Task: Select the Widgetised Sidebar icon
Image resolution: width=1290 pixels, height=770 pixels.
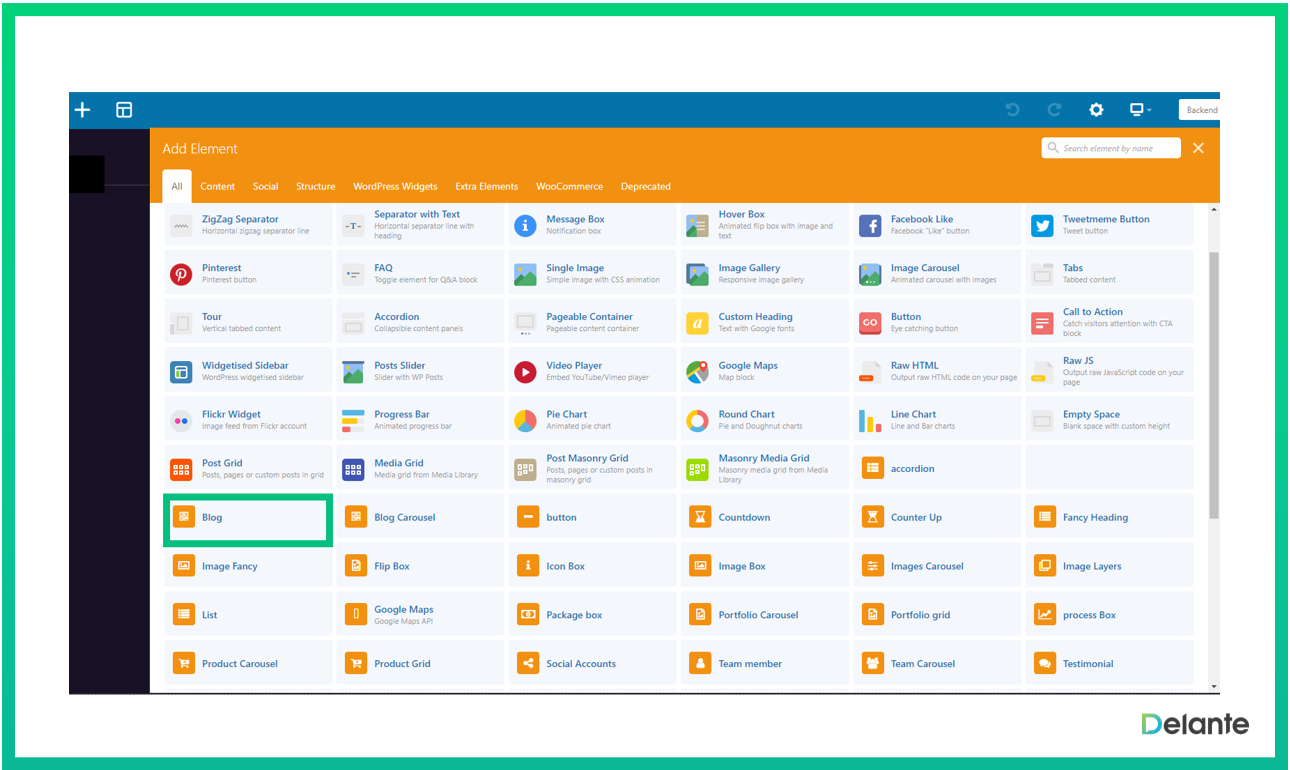Action: [181, 372]
